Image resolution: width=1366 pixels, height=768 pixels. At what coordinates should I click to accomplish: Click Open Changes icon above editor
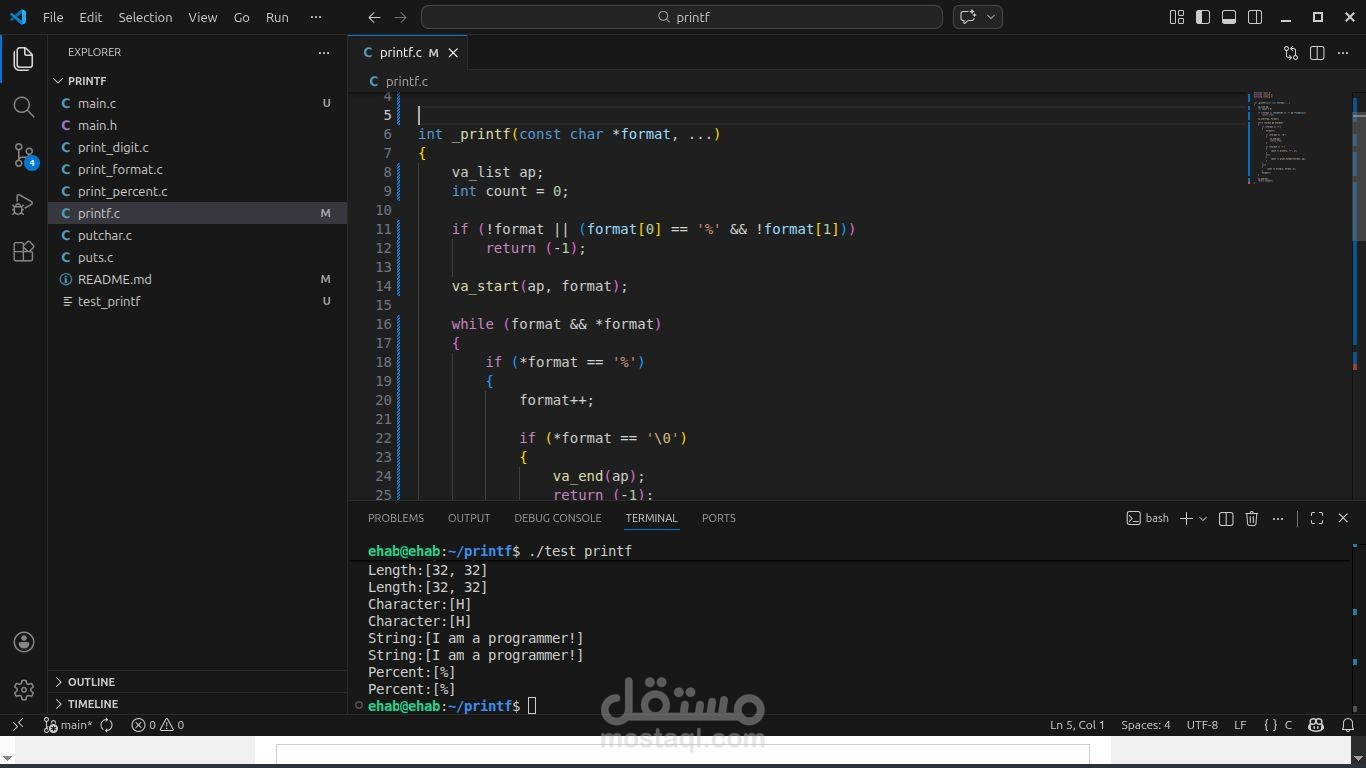click(1291, 53)
